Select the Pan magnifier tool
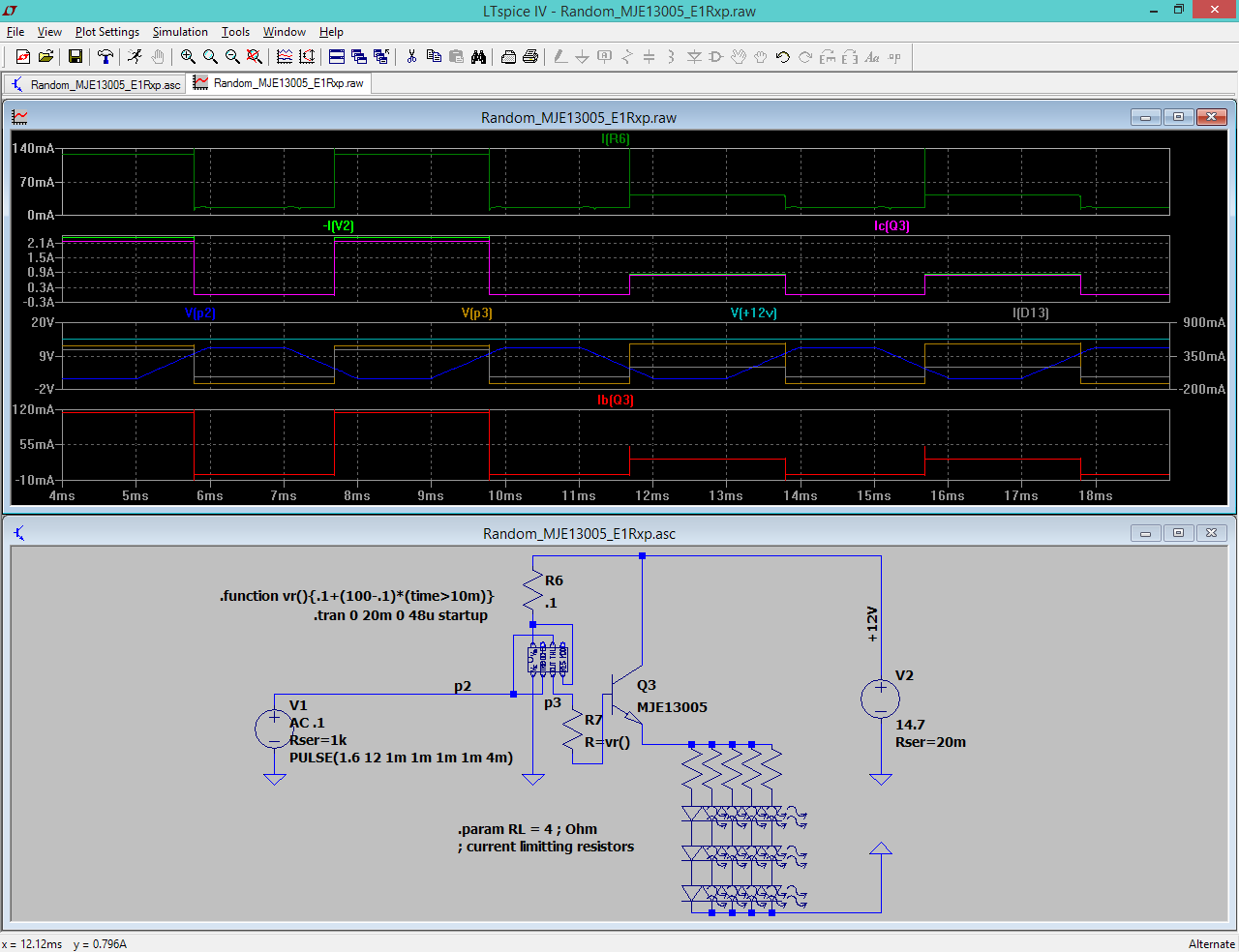Screen dimensions: 1239x952 pos(210,57)
